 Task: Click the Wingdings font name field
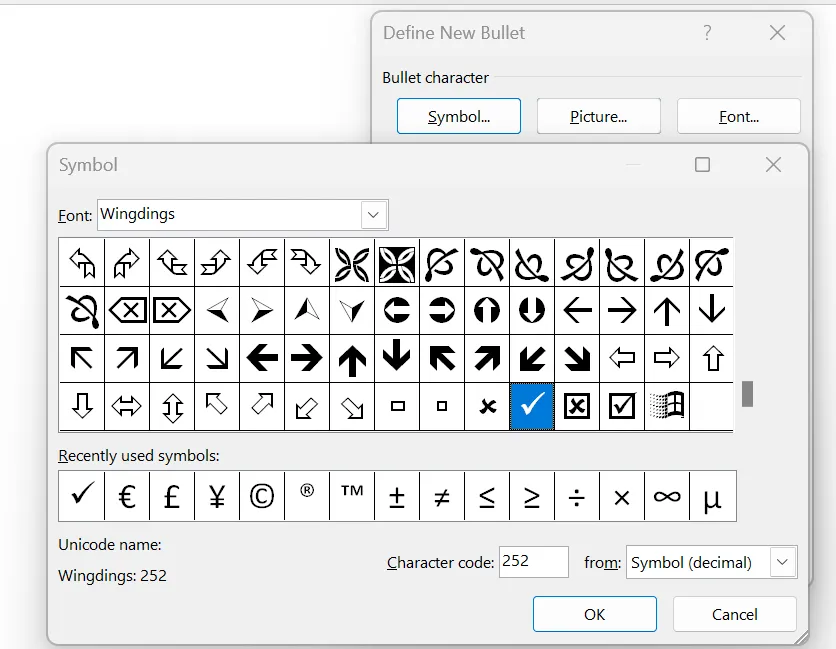[x=229, y=215]
